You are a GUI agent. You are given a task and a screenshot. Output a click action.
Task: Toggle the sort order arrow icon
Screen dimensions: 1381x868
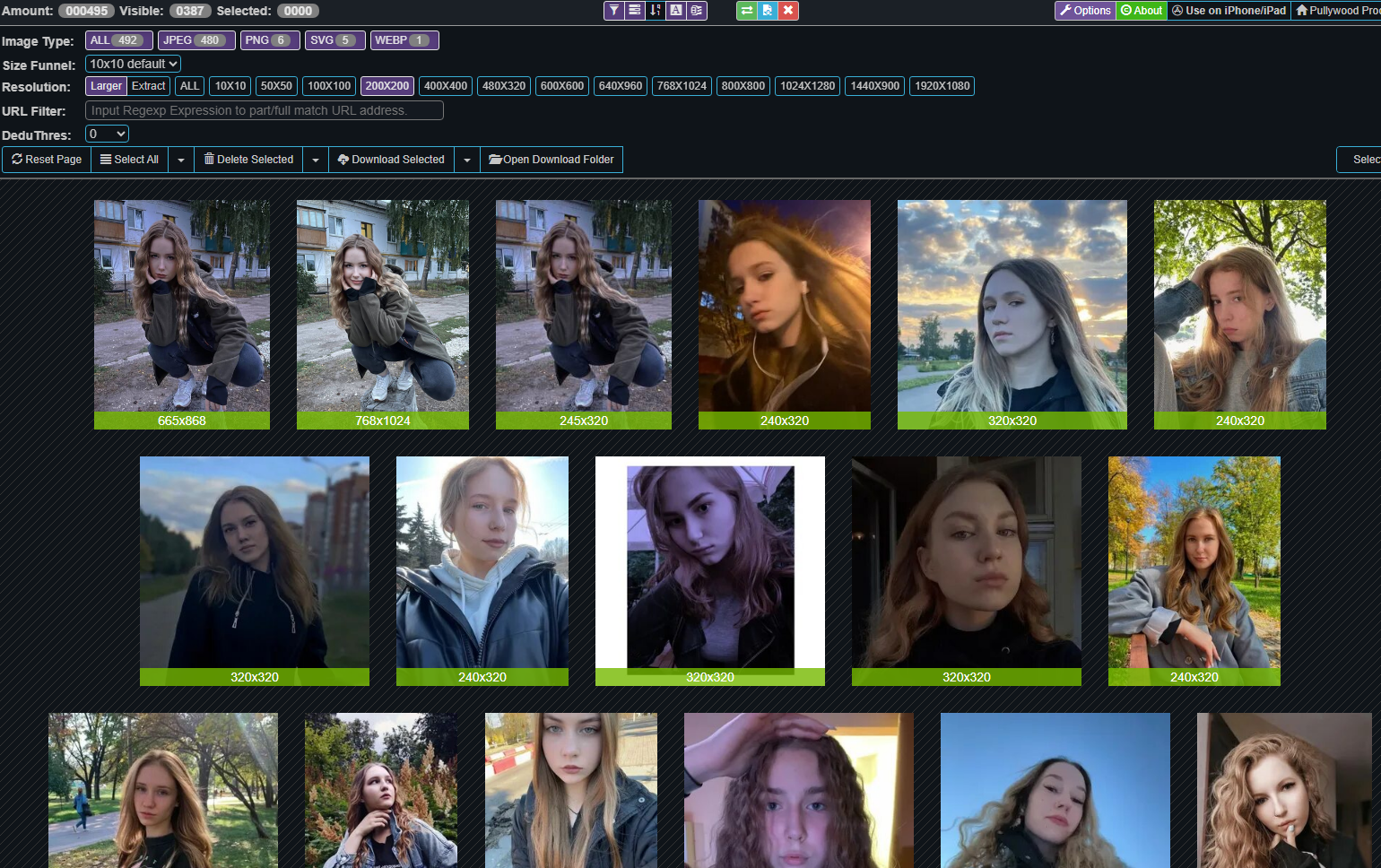pyautogui.click(x=656, y=11)
